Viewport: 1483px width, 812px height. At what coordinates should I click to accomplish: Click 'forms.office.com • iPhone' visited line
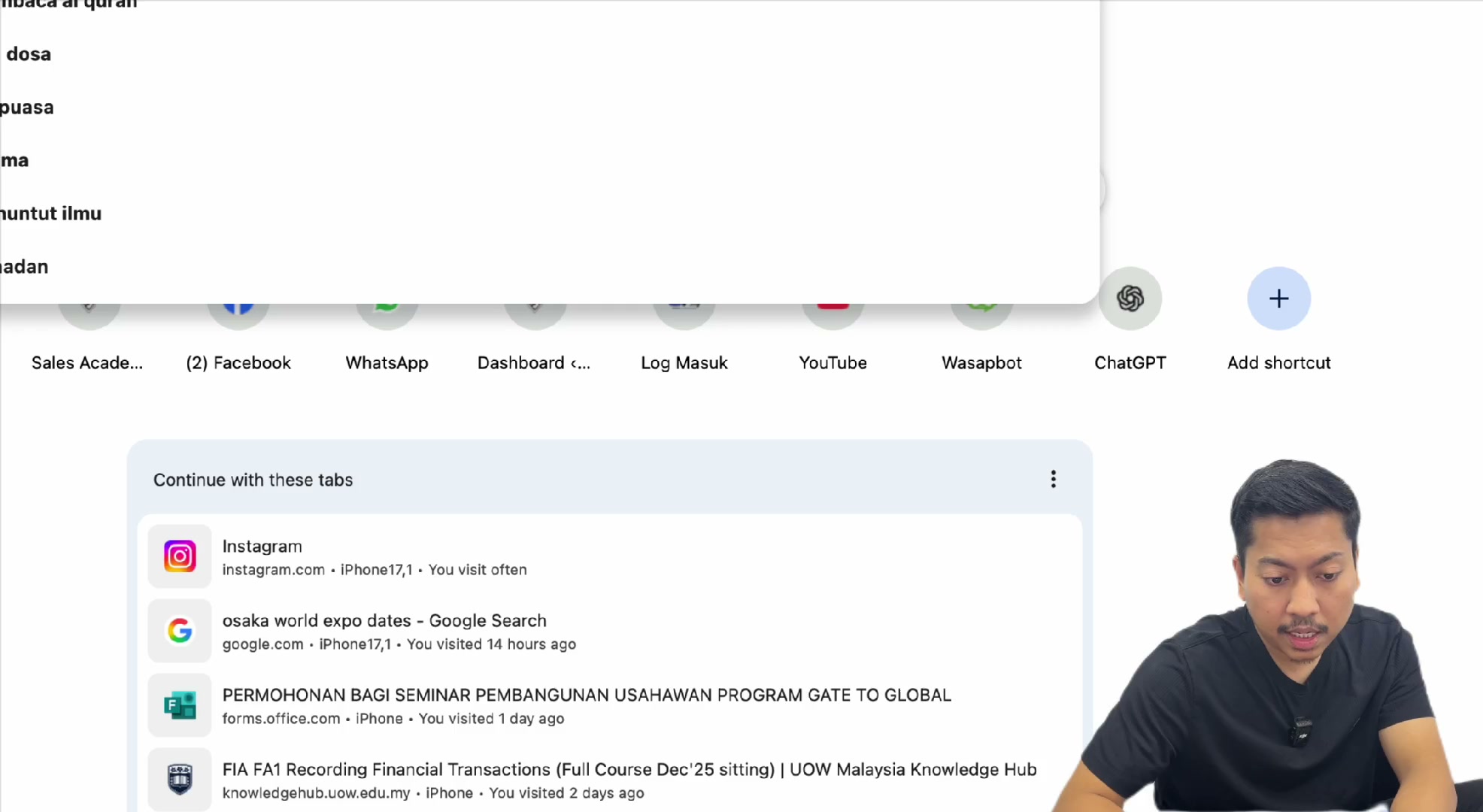tap(393, 719)
